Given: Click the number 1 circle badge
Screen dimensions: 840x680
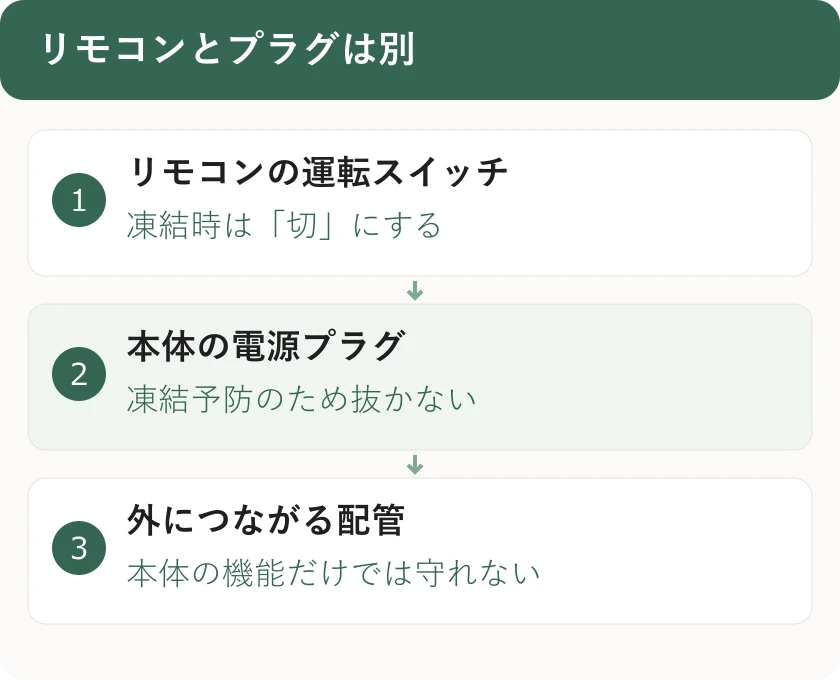Looking at the screenshot, I should (x=79, y=200).
